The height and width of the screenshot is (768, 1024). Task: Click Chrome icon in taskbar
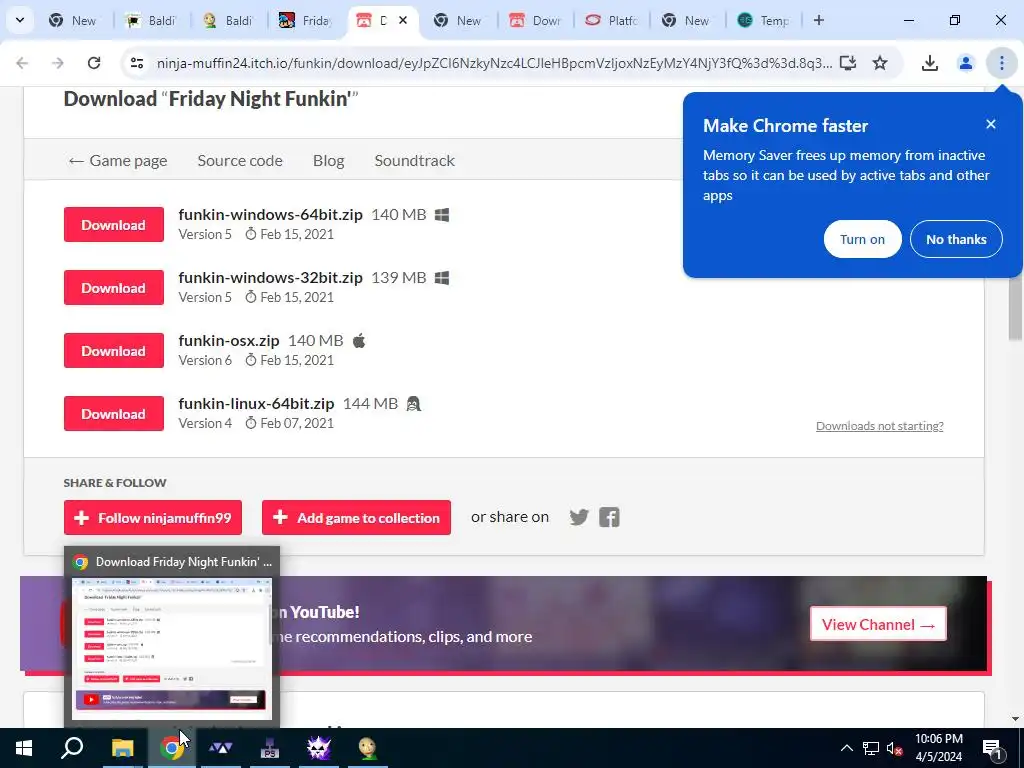[171, 748]
